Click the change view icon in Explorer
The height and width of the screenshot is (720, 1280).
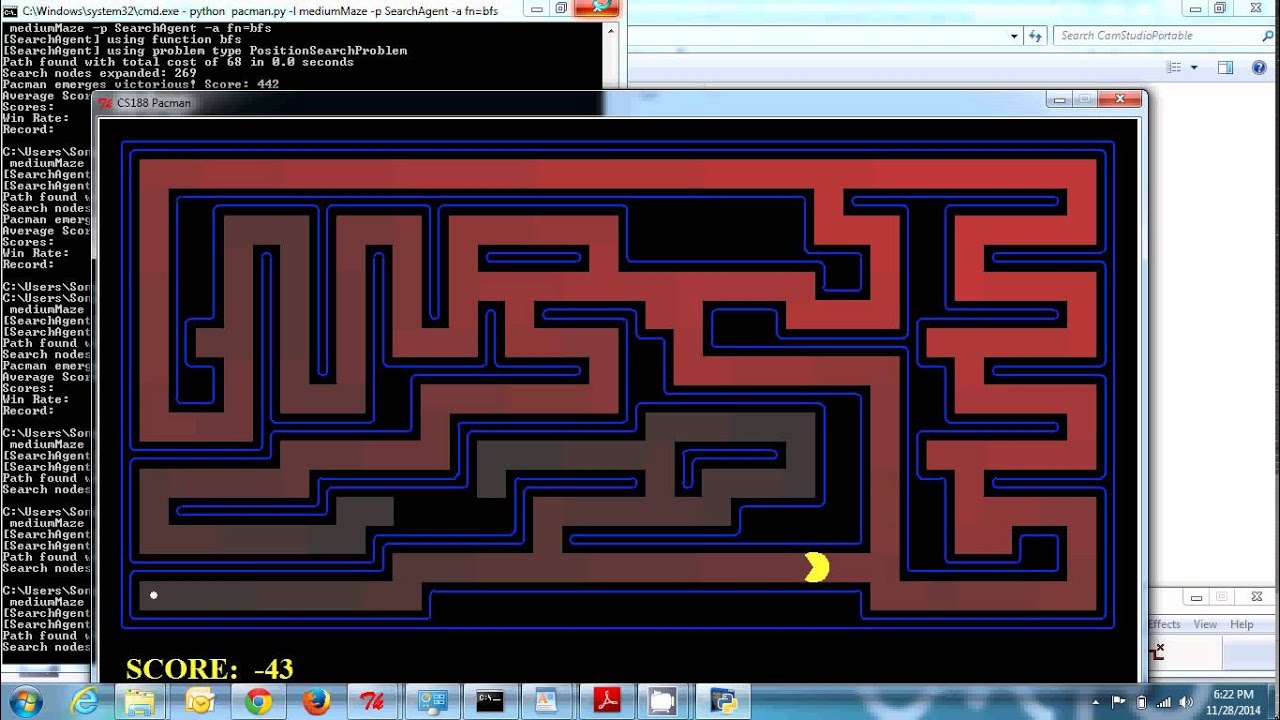(1175, 67)
